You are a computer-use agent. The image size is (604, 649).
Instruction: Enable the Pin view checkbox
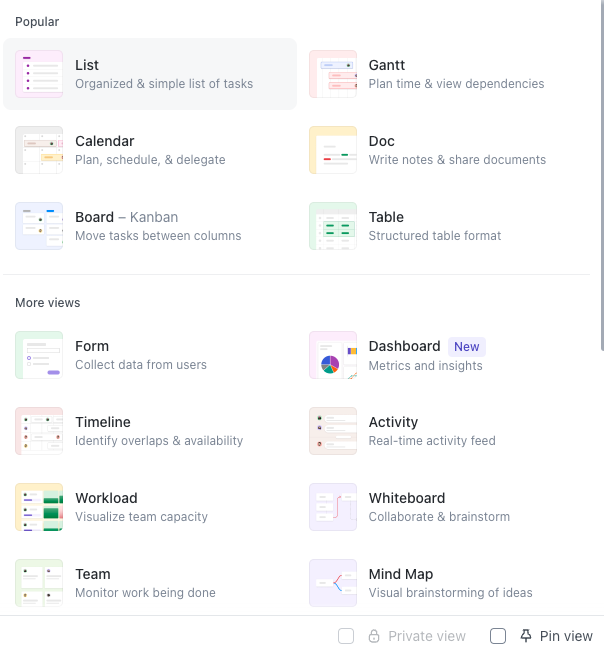tap(498, 636)
